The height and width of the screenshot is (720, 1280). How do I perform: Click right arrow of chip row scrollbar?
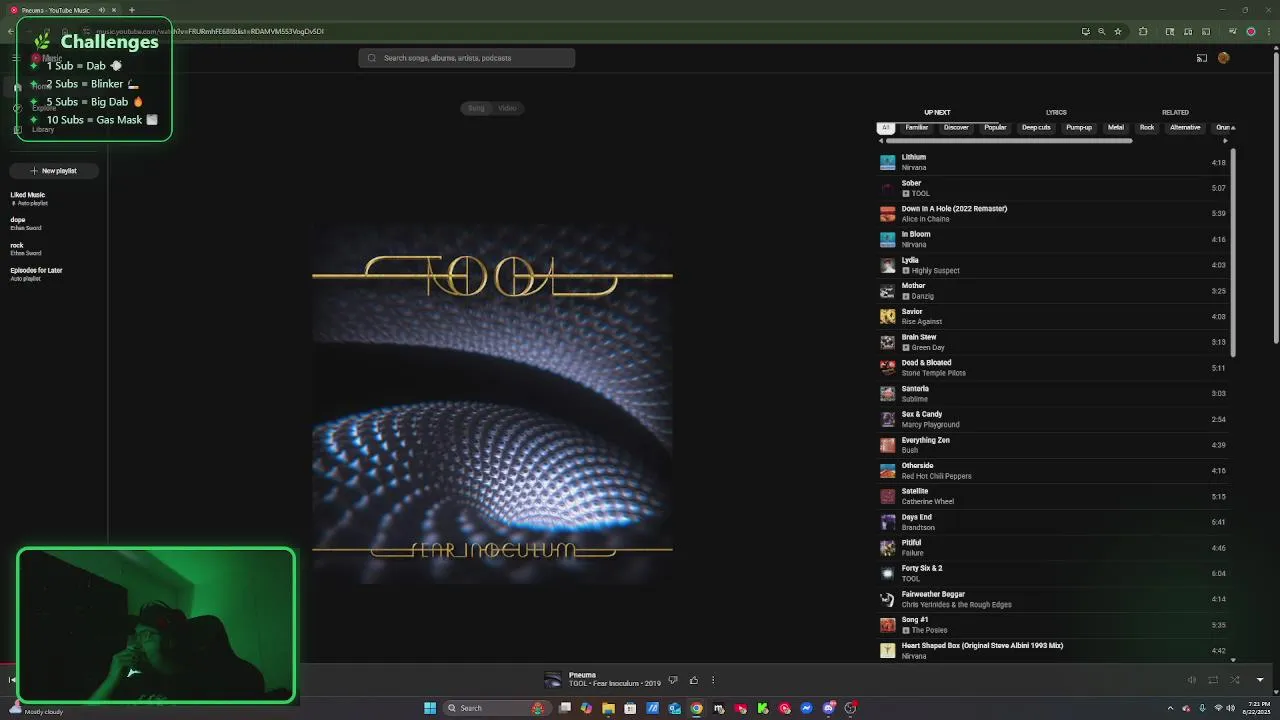click(x=1226, y=141)
